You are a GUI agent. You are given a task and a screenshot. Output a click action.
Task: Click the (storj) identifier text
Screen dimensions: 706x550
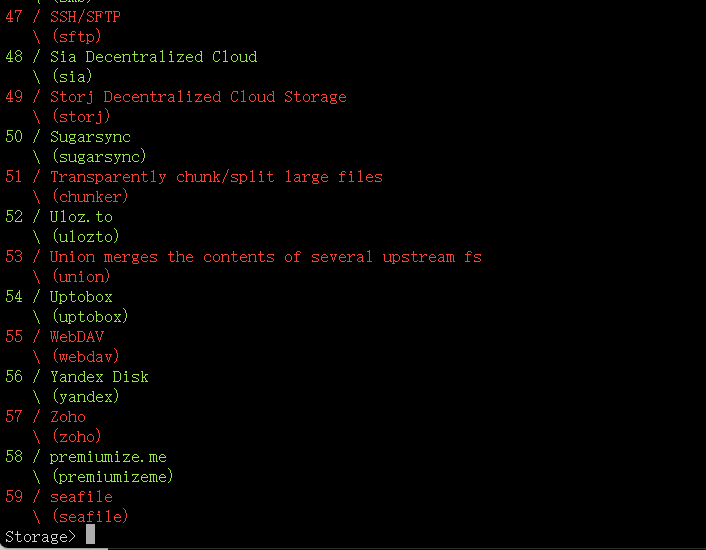[81, 117]
